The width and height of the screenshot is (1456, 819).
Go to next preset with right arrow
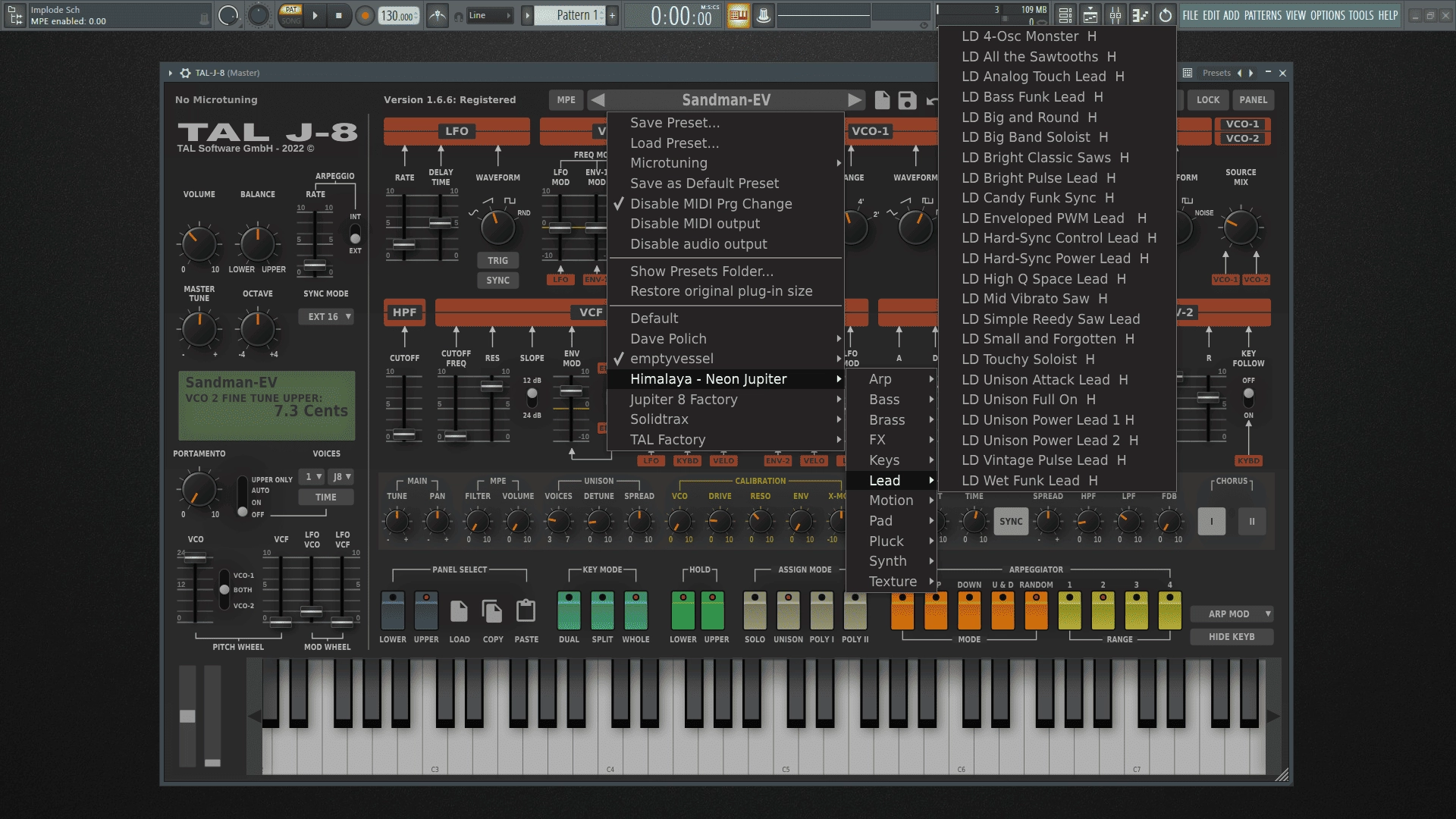(x=855, y=100)
